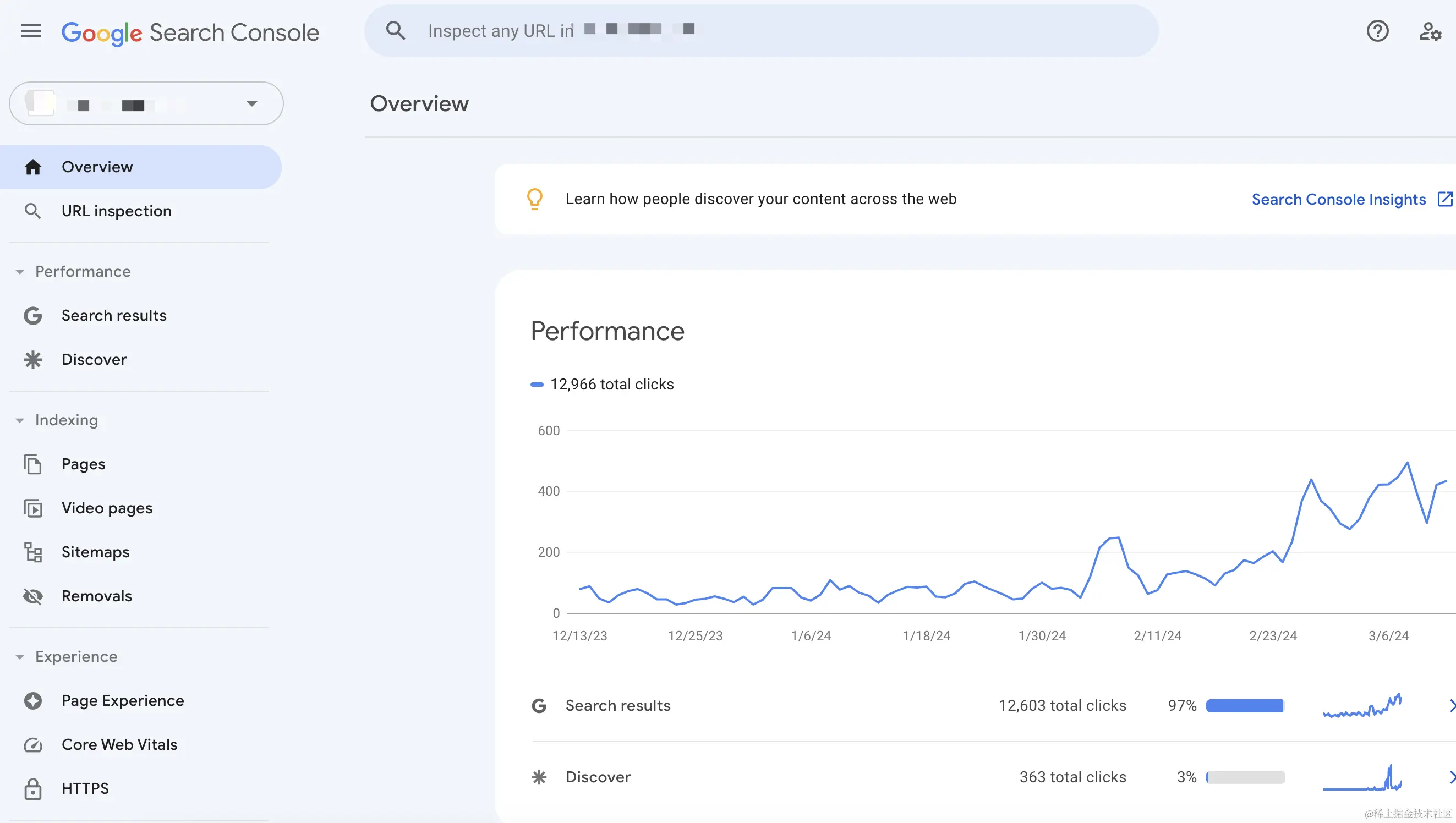Click the Discover 3% progress bar

click(1245, 777)
